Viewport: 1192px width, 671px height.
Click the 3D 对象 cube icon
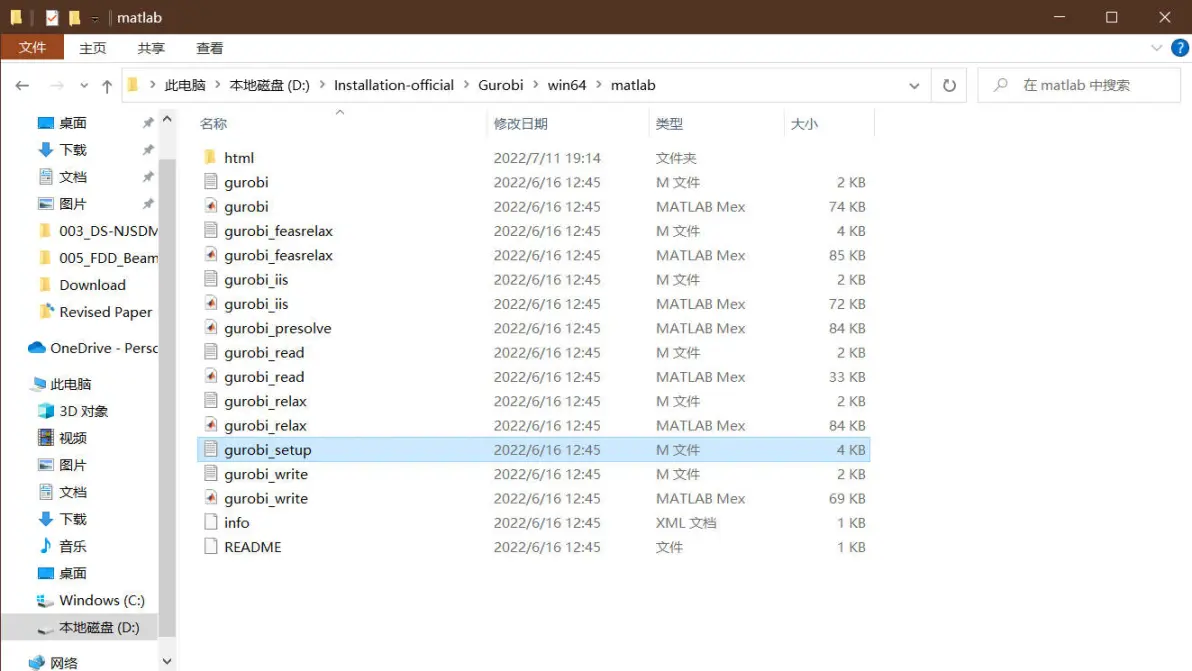[46, 411]
